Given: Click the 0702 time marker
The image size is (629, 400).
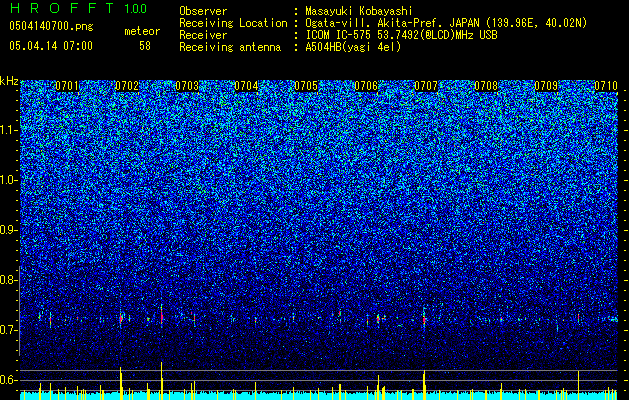Looking at the screenshot, I should [127, 86].
